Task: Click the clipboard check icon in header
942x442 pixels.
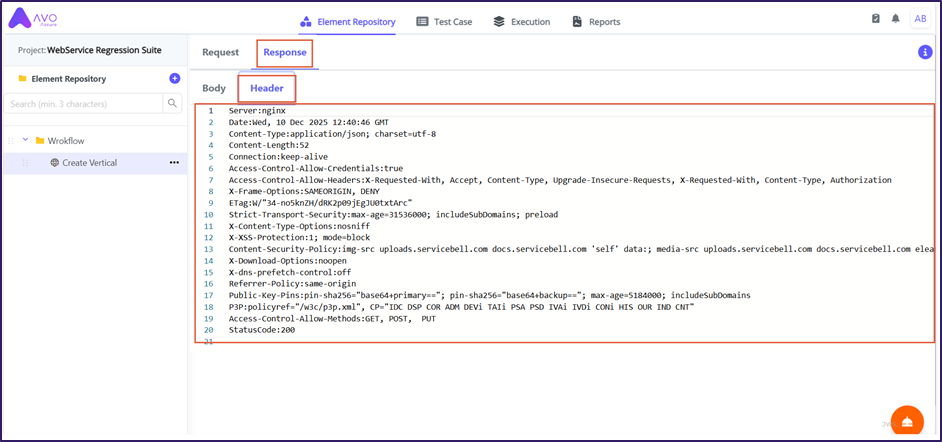Action: 876,19
